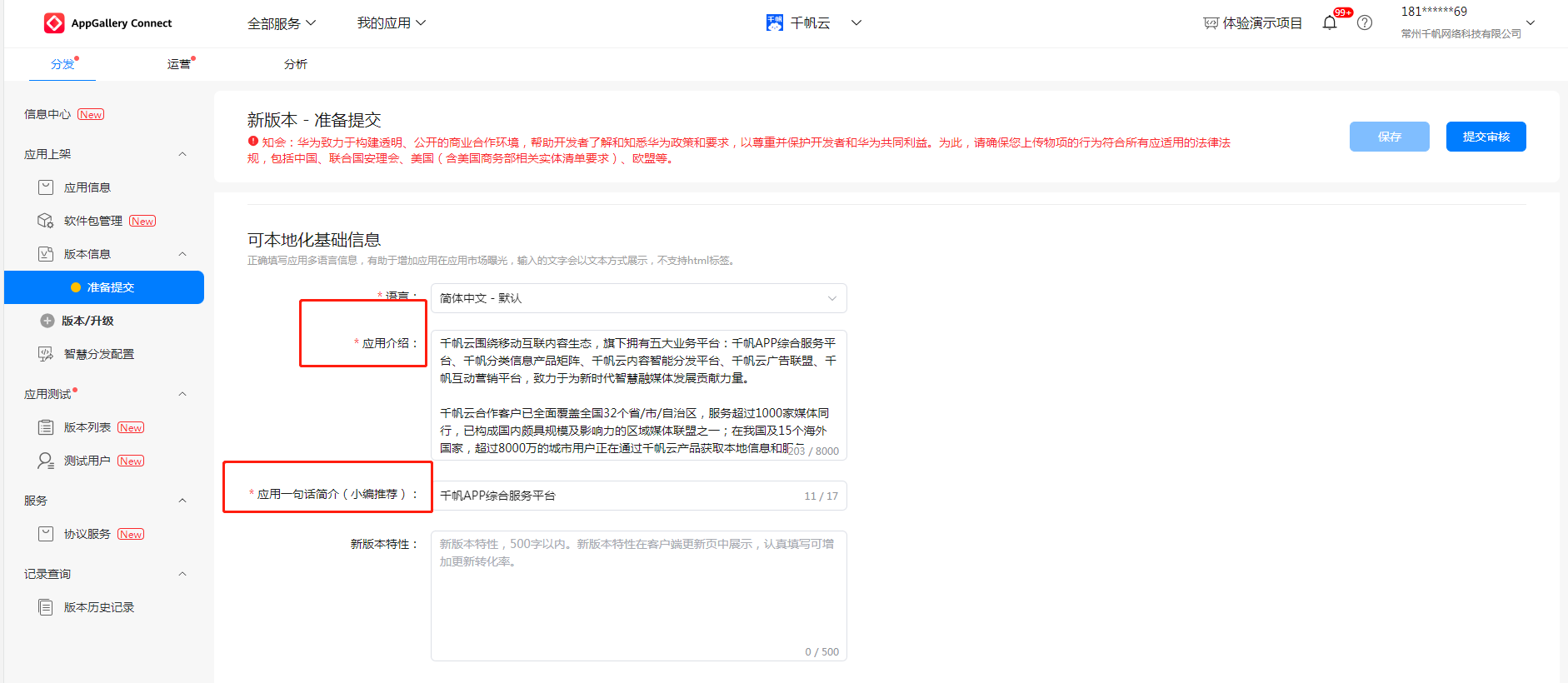The width and height of the screenshot is (1568, 683).
Task: Open the 全部服务 dropdown menu
Action: click(282, 23)
